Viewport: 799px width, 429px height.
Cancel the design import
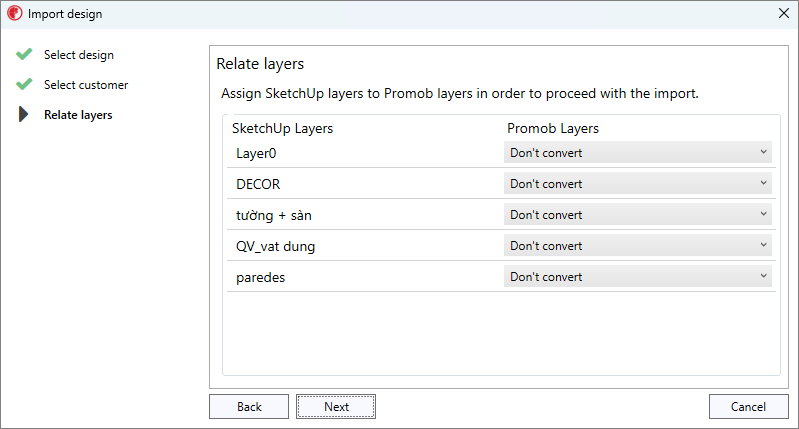749,407
